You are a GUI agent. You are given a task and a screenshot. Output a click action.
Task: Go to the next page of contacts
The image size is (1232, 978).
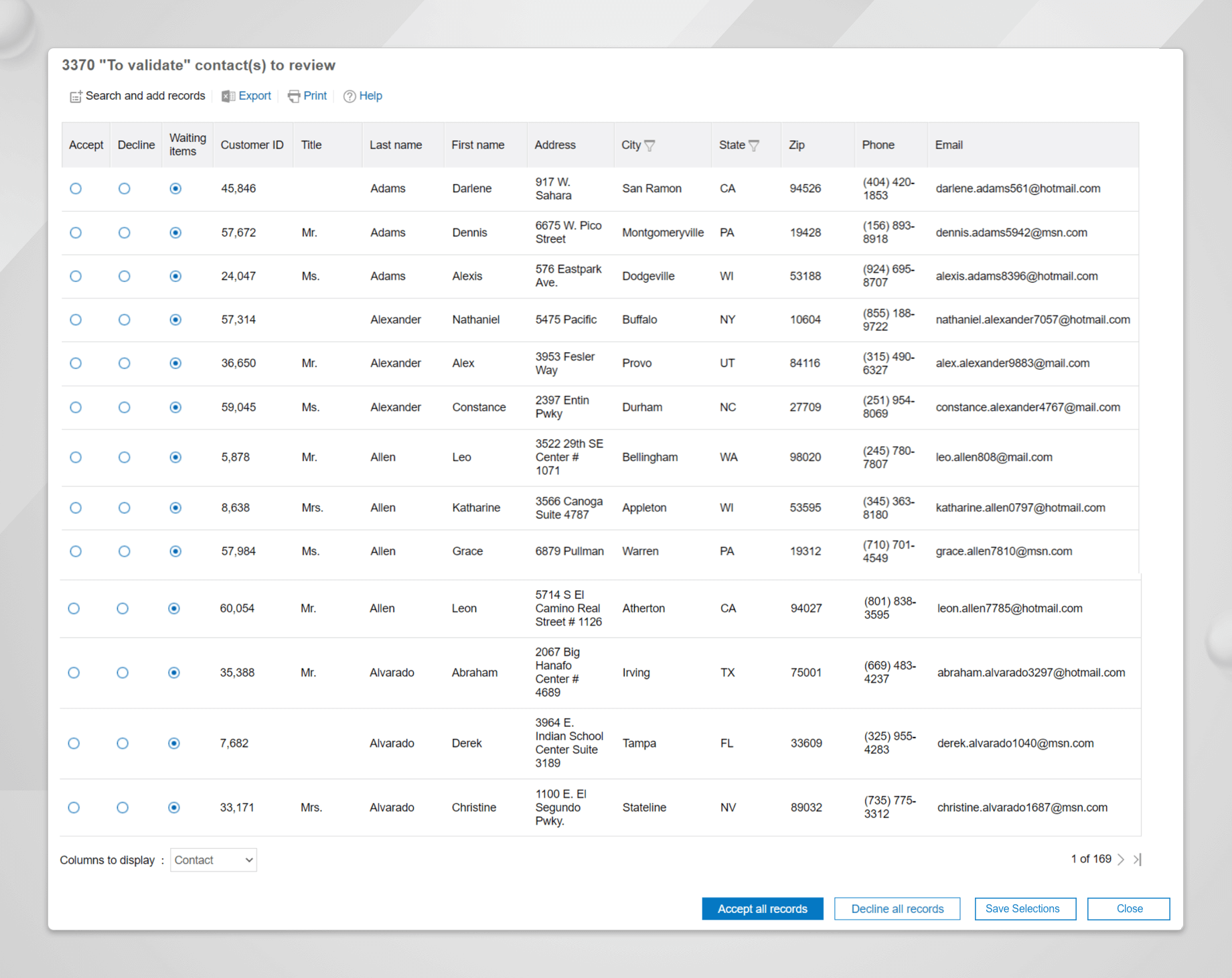pyautogui.click(x=1121, y=859)
